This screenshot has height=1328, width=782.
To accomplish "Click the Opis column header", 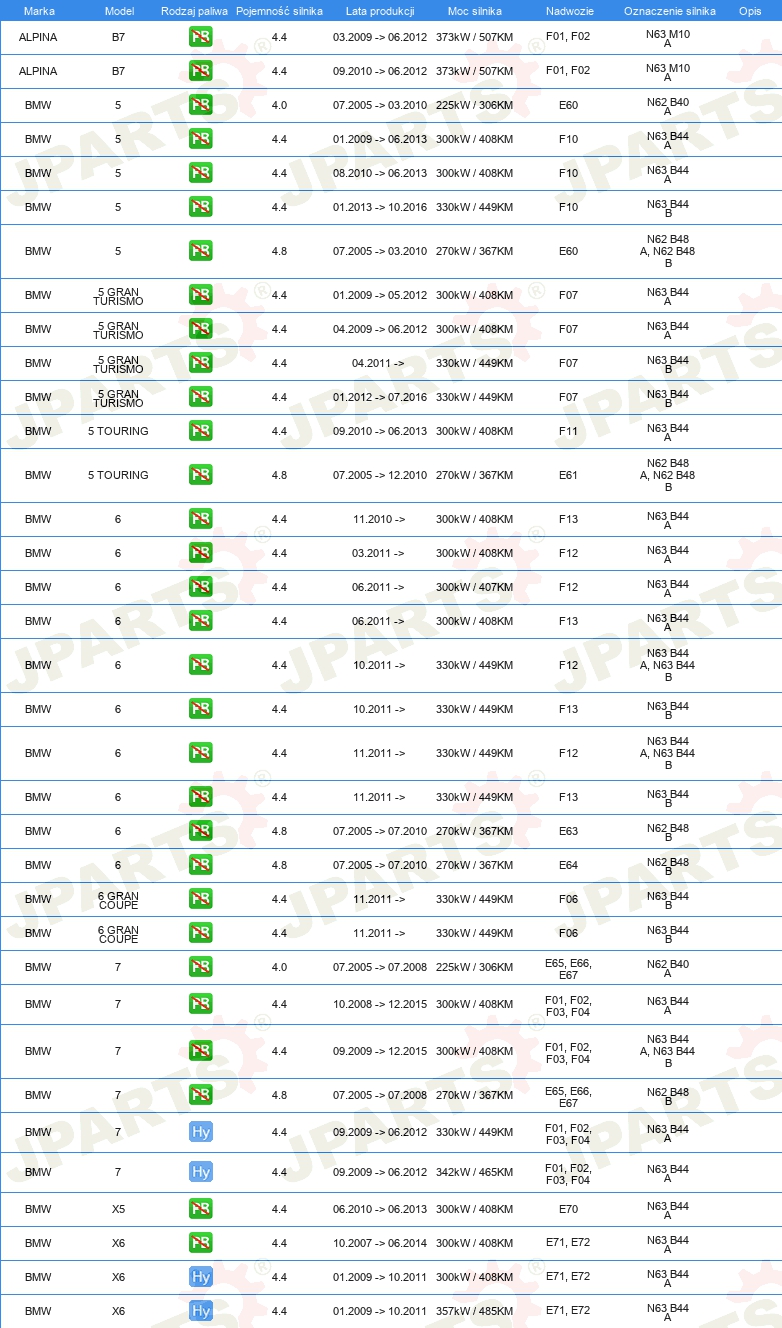I will pos(749,11).
